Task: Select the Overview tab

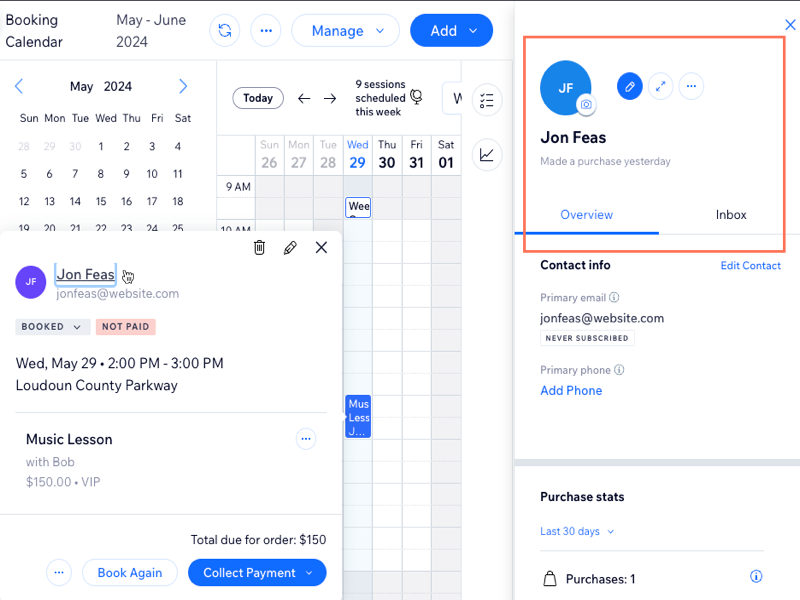Action: point(586,215)
